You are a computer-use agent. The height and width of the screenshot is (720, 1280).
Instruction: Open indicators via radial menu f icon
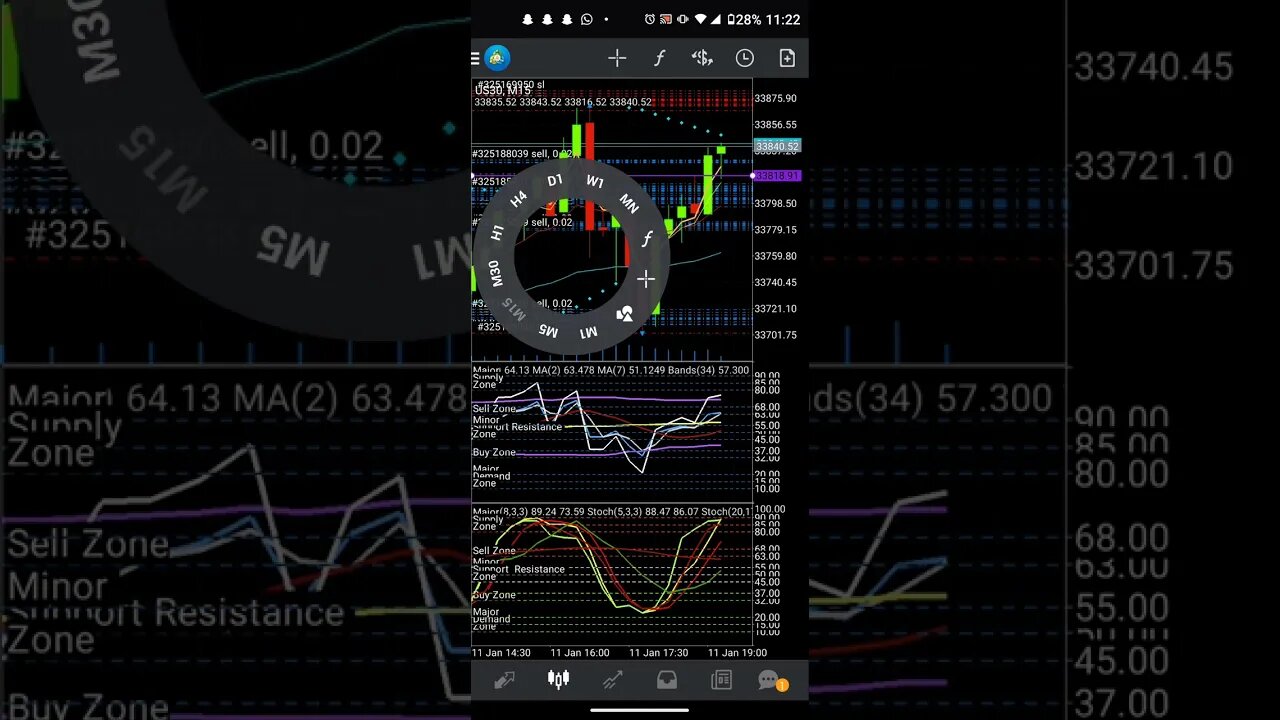[x=646, y=239]
